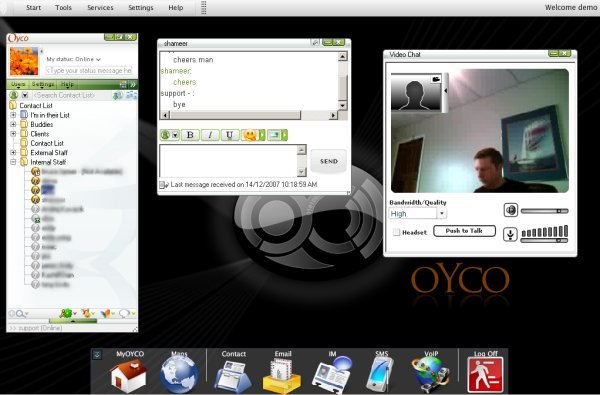Screen dimensions: 600x395
Task: Click the group contacts icon right of search
Action: click(x=131, y=95)
